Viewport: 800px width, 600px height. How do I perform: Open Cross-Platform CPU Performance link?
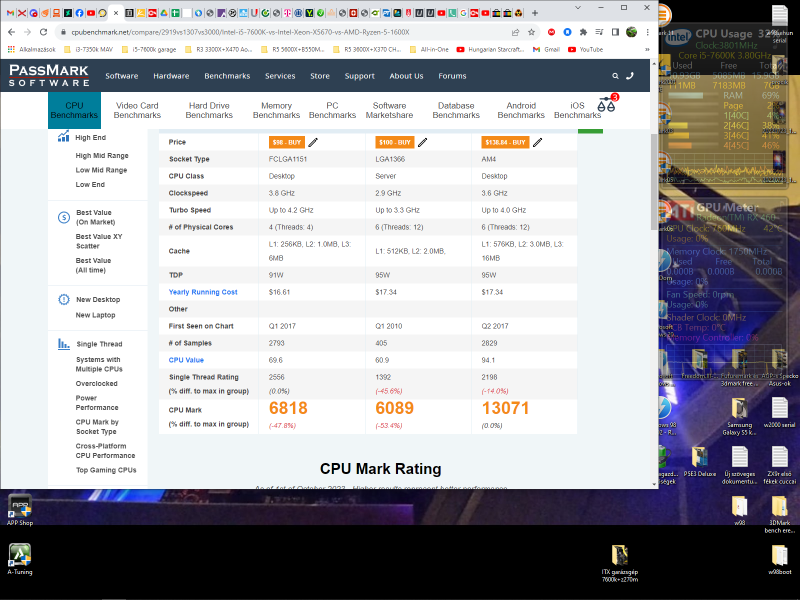point(106,451)
